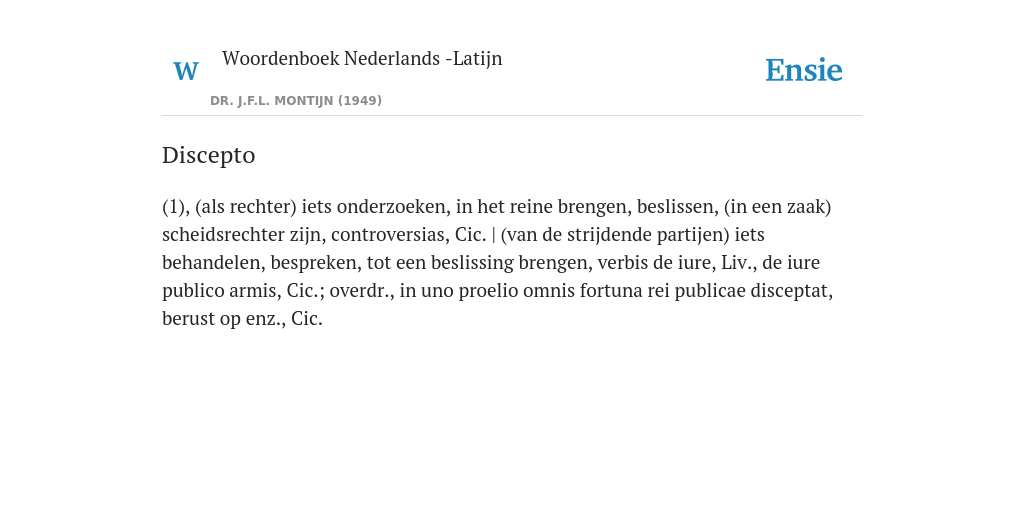Open the Ensie logo link

(x=804, y=70)
